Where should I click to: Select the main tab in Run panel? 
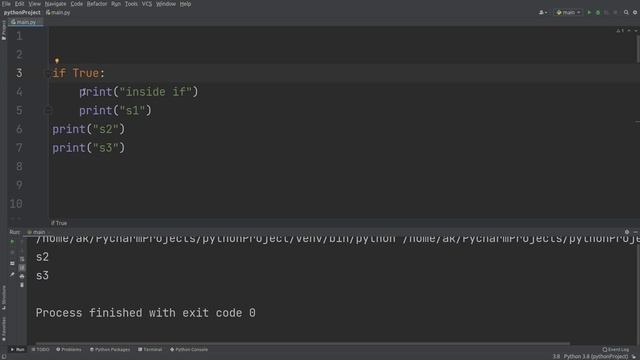click(x=36, y=232)
